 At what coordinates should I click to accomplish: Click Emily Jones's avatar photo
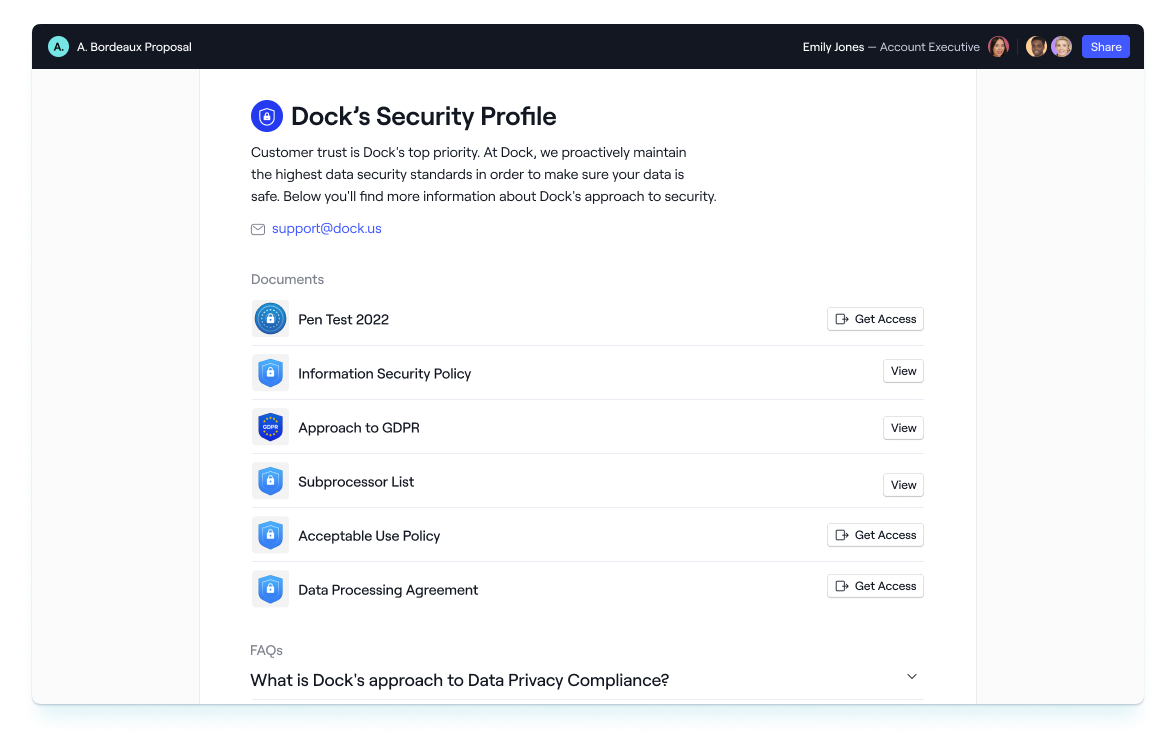[x=998, y=47]
